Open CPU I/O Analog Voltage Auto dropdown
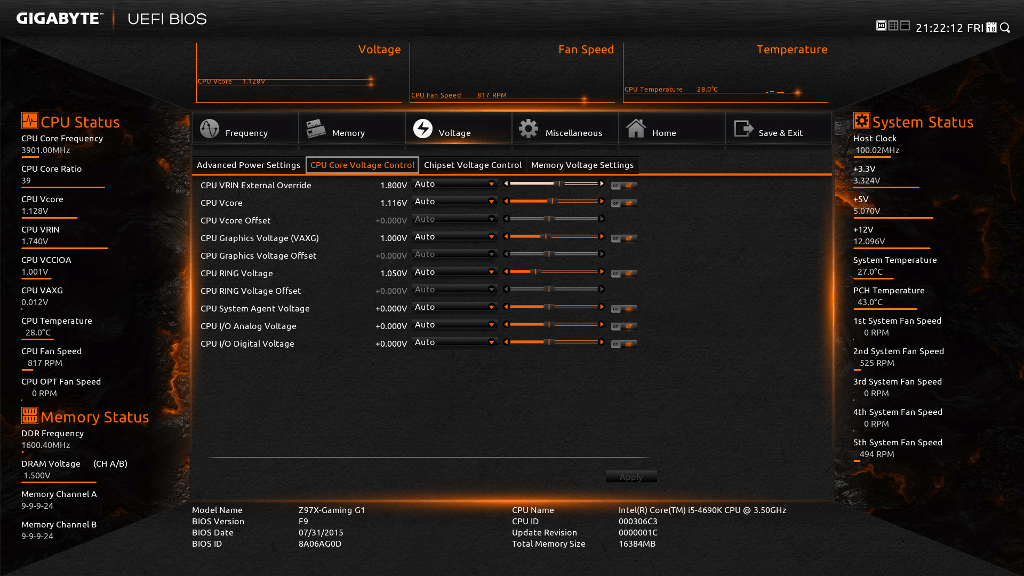 [455, 326]
